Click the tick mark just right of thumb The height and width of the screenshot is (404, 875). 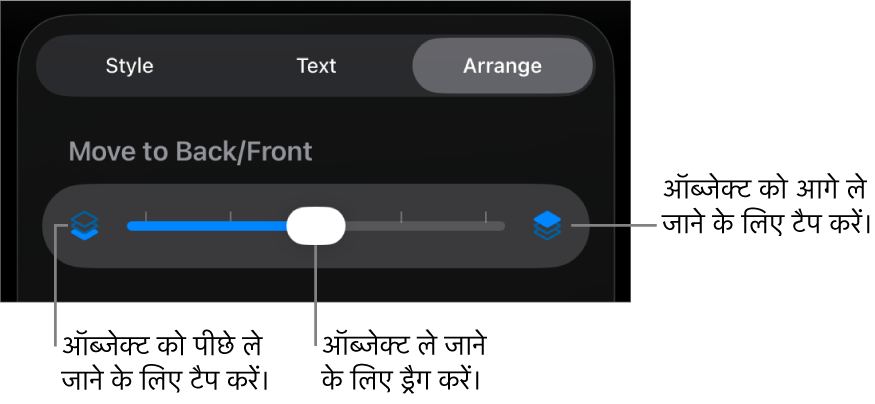click(401, 216)
